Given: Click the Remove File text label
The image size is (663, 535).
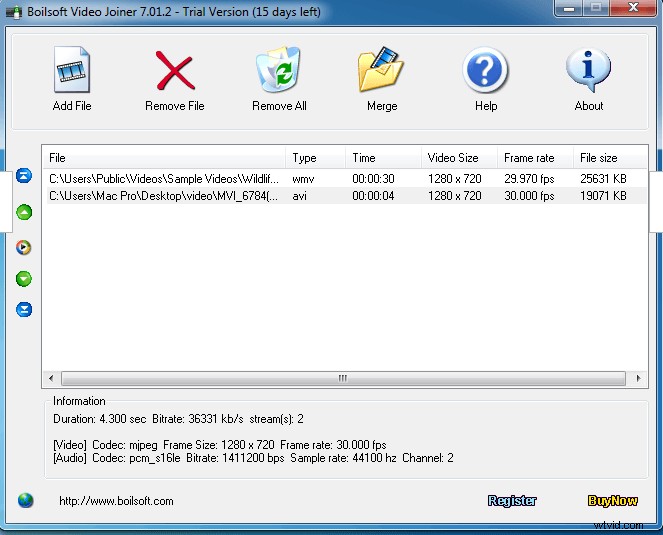Looking at the screenshot, I should (175, 106).
